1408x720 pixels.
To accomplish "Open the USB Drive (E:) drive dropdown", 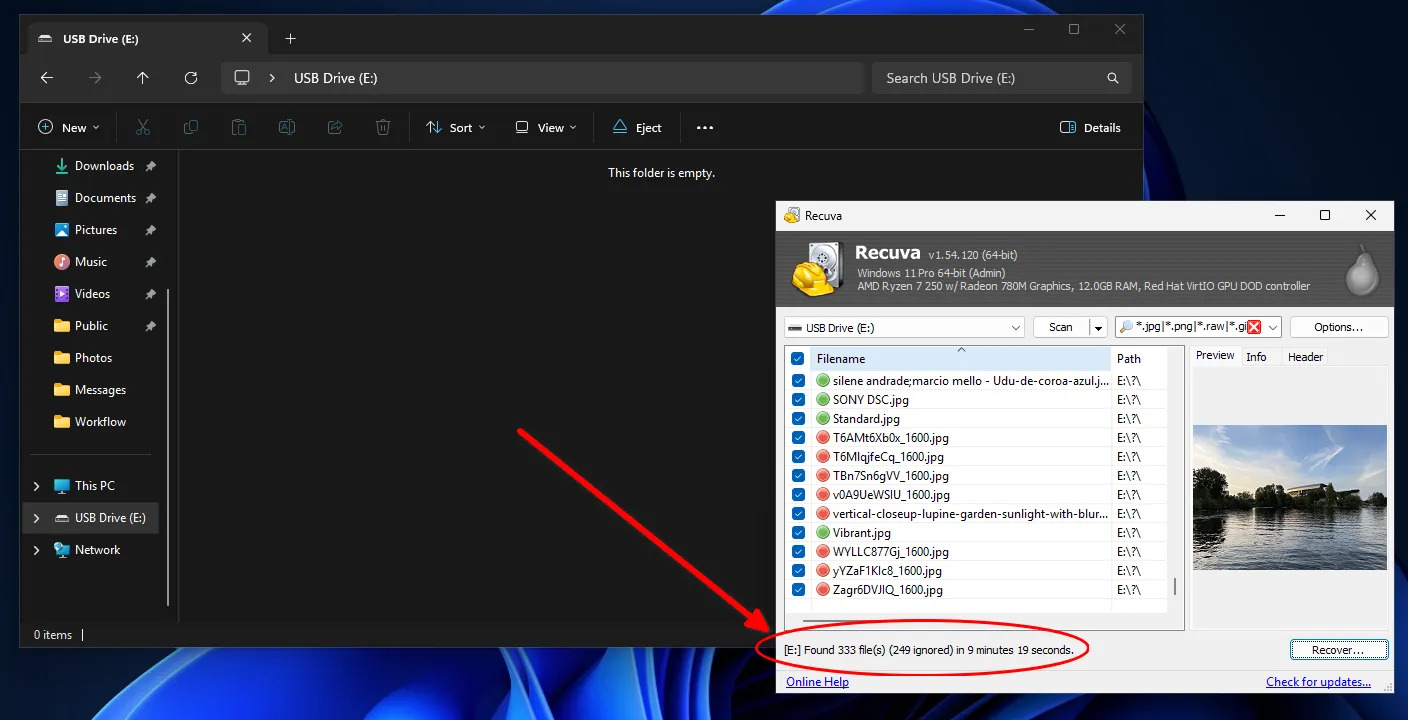I will 1015,328.
